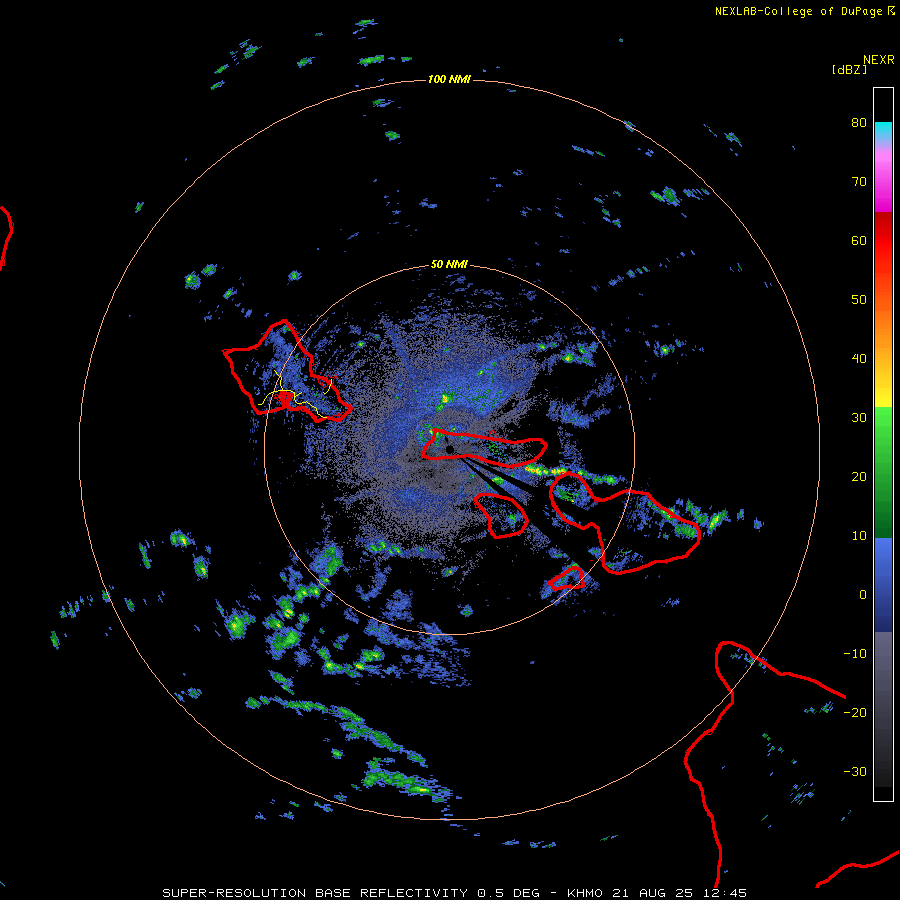The width and height of the screenshot is (900, 900).
Task: Click the 60 value on the dBZ scale
Action: click(x=859, y=240)
